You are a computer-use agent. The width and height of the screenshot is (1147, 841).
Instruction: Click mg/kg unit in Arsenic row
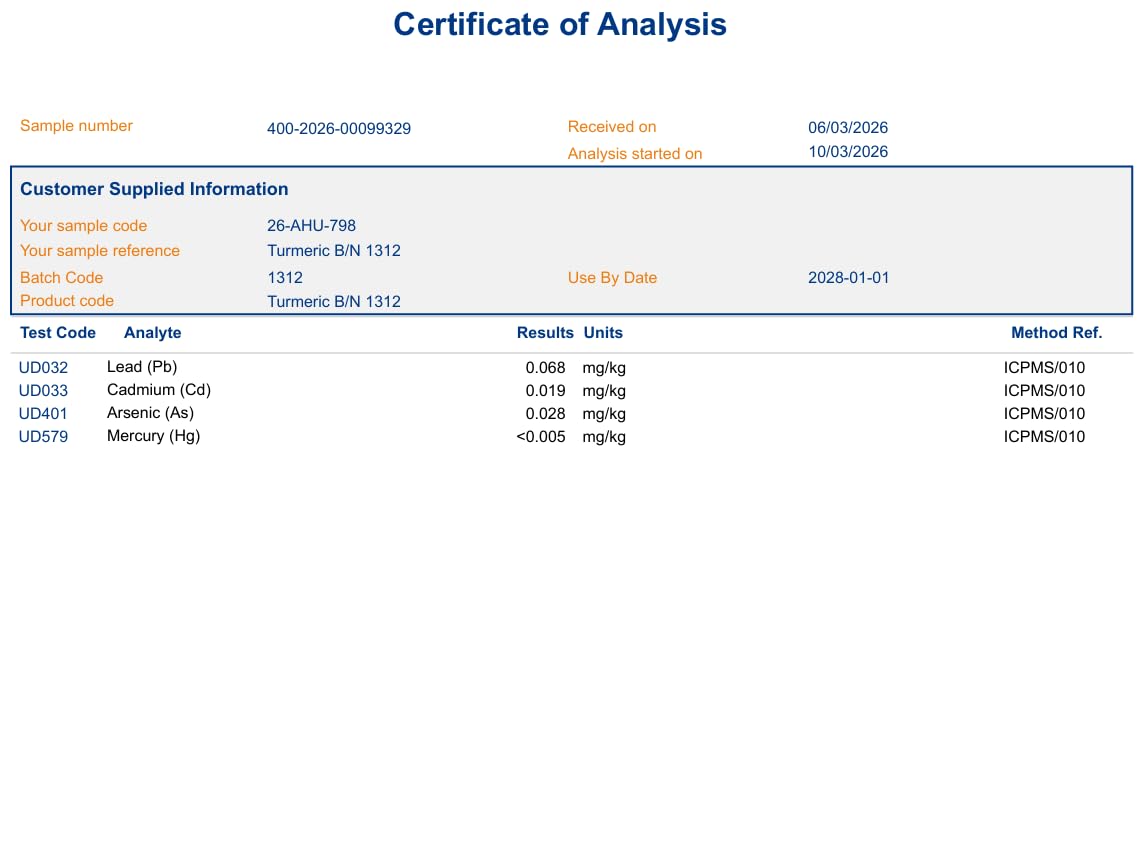[604, 414]
